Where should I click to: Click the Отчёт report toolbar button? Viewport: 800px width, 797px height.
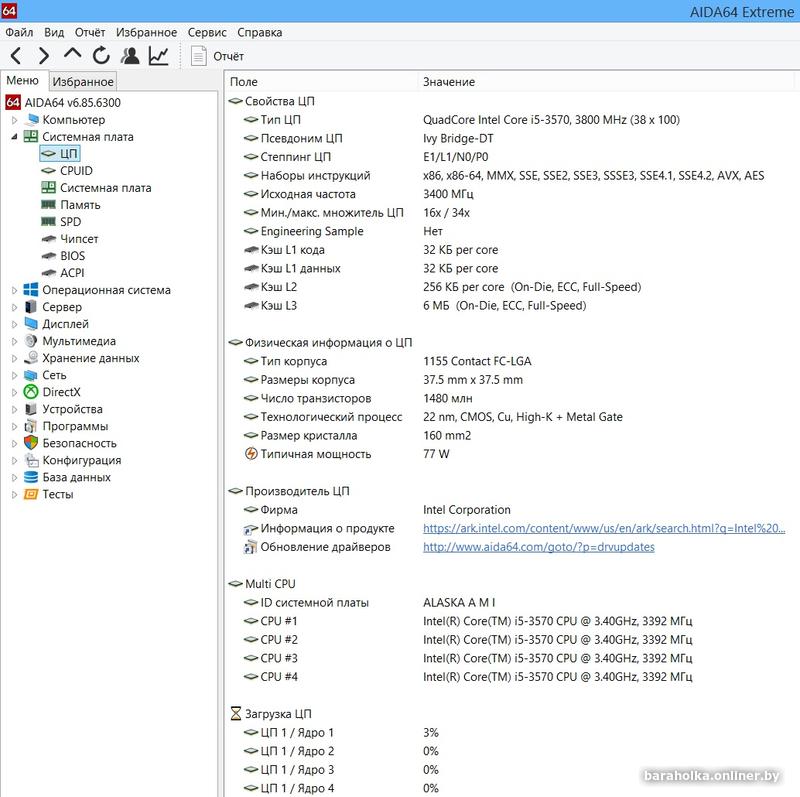click(x=217, y=56)
